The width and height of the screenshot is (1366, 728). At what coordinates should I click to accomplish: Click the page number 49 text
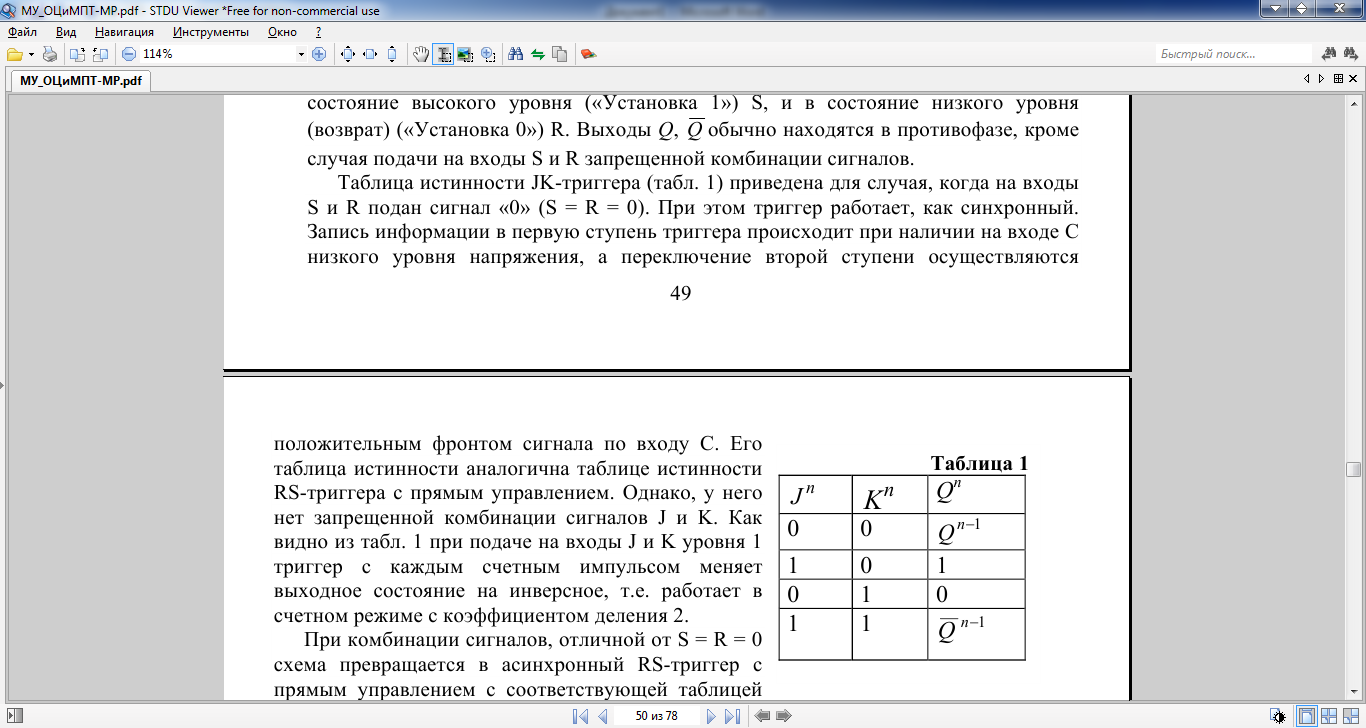tap(680, 293)
